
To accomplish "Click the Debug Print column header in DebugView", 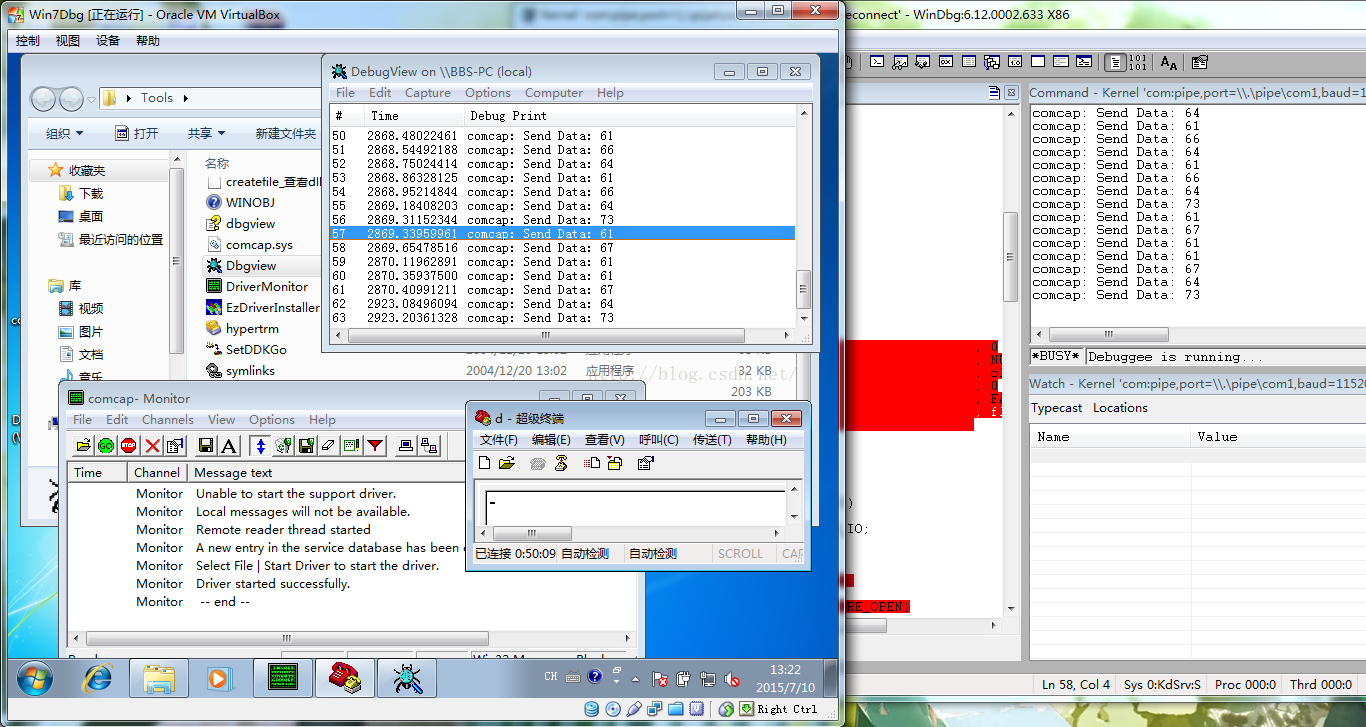I will [509, 116].
